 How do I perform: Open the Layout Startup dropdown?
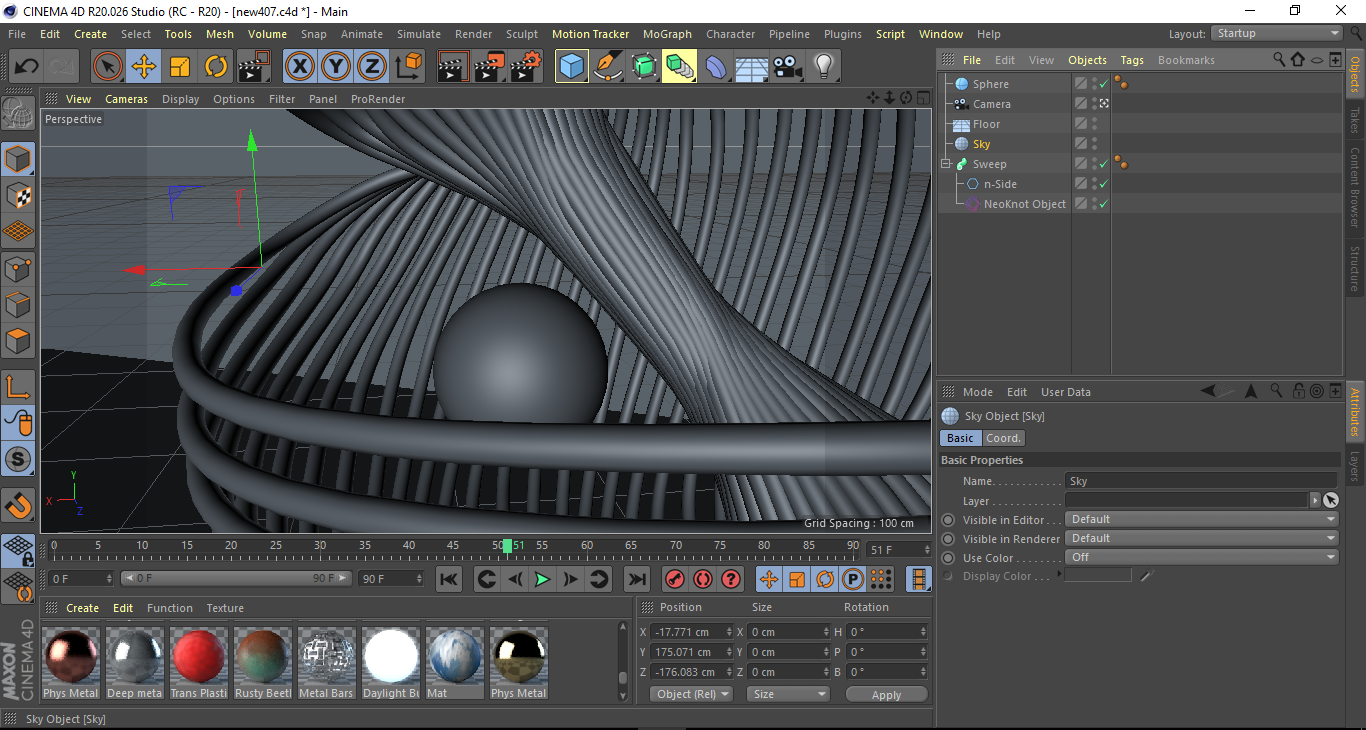click(1277, 33)
